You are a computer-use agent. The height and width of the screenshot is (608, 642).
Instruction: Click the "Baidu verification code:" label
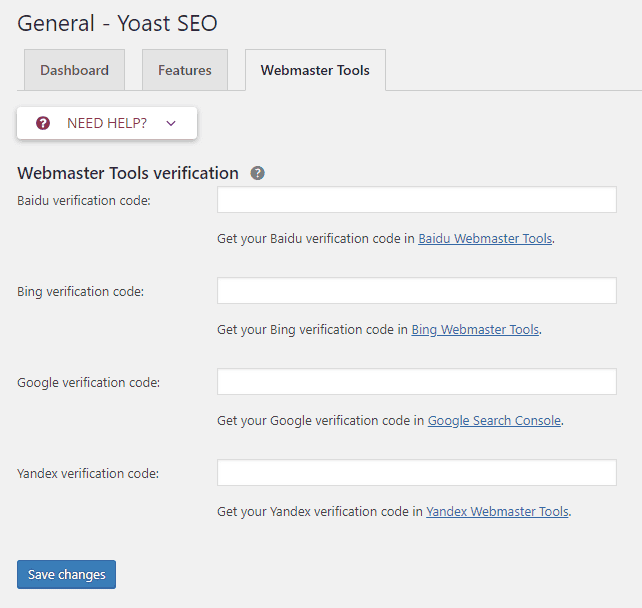84,201
